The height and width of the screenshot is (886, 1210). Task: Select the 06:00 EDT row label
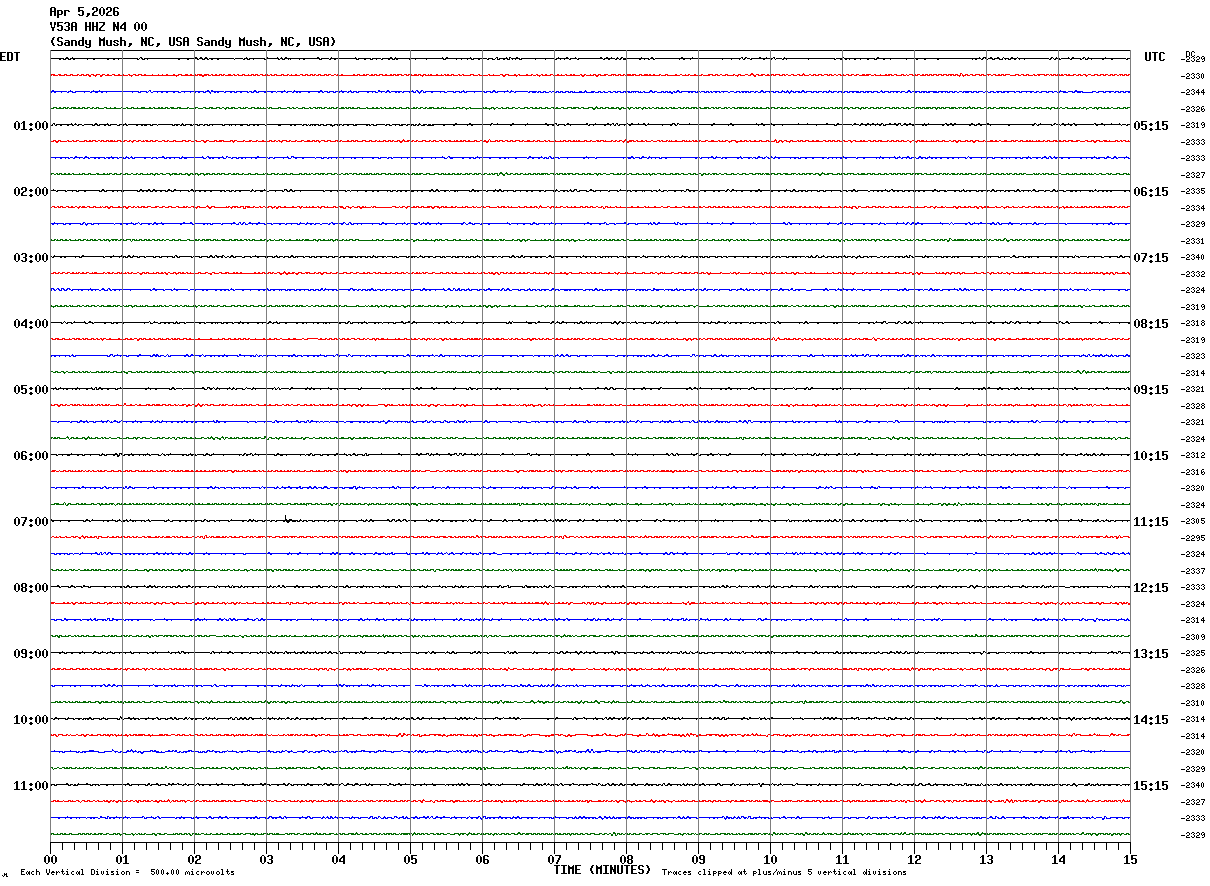(31, 456)
